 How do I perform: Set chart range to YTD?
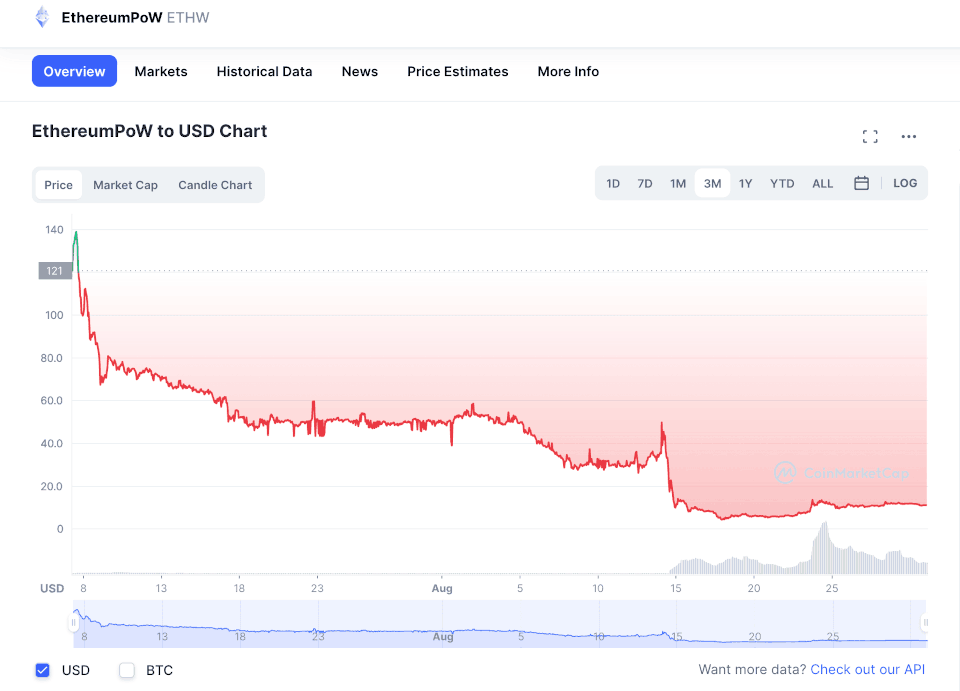click(782, 184)
